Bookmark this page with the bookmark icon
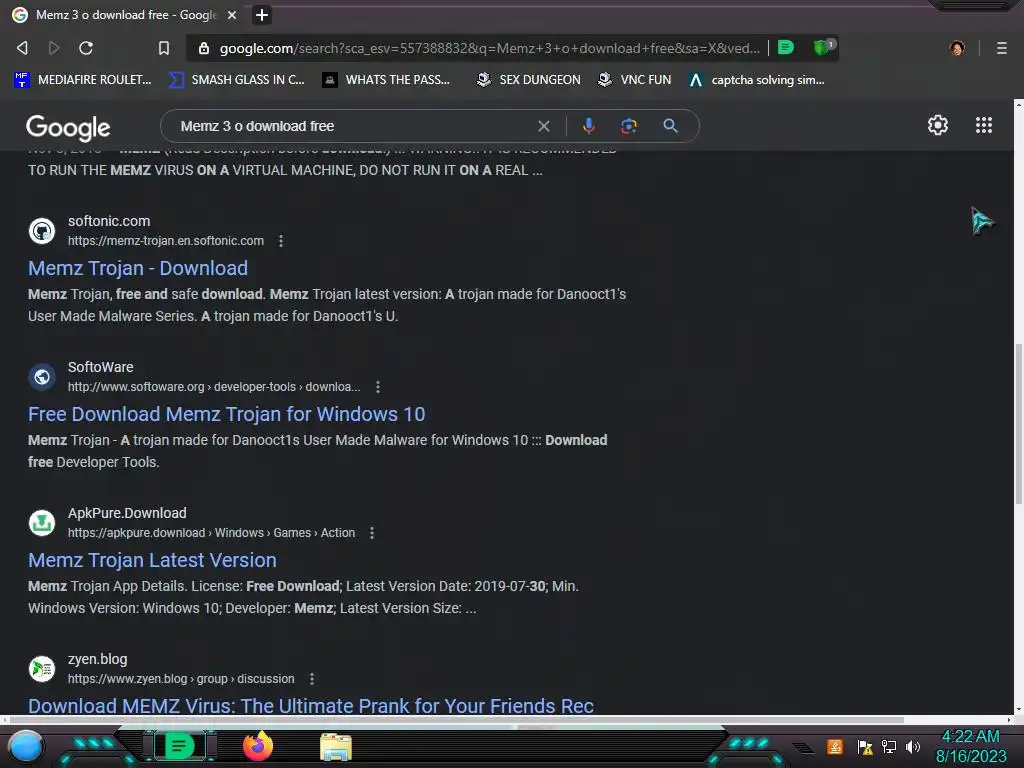The width and height of the screenshot is (1024, 768). point(164,48)
